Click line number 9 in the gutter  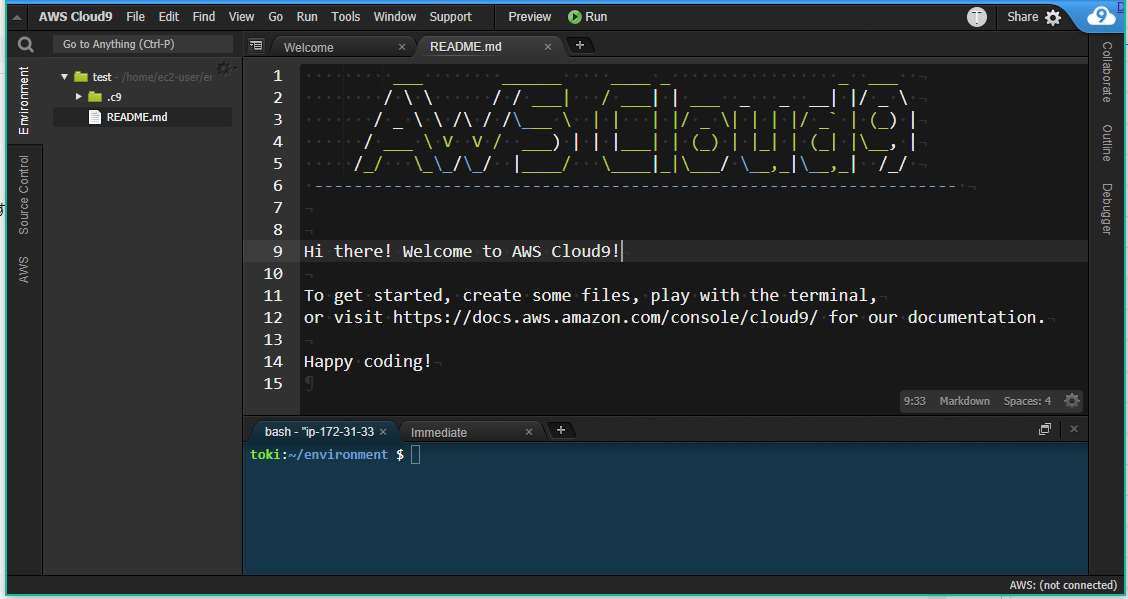pos(278,252)
